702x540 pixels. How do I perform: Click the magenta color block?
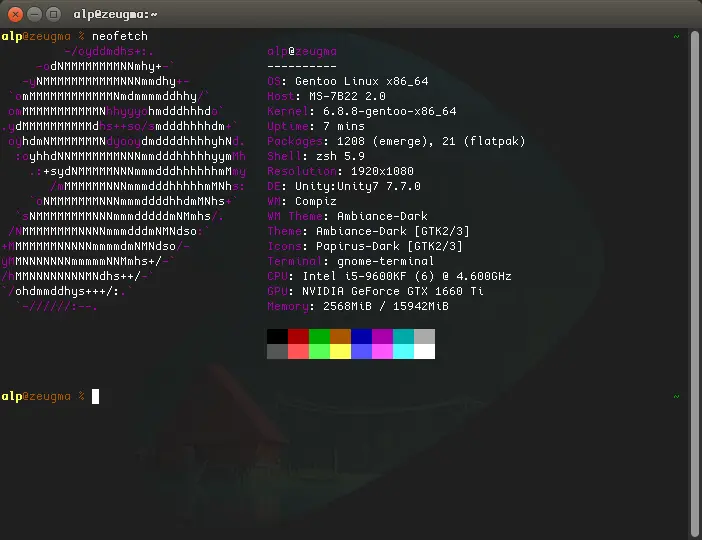click(383, 351)
